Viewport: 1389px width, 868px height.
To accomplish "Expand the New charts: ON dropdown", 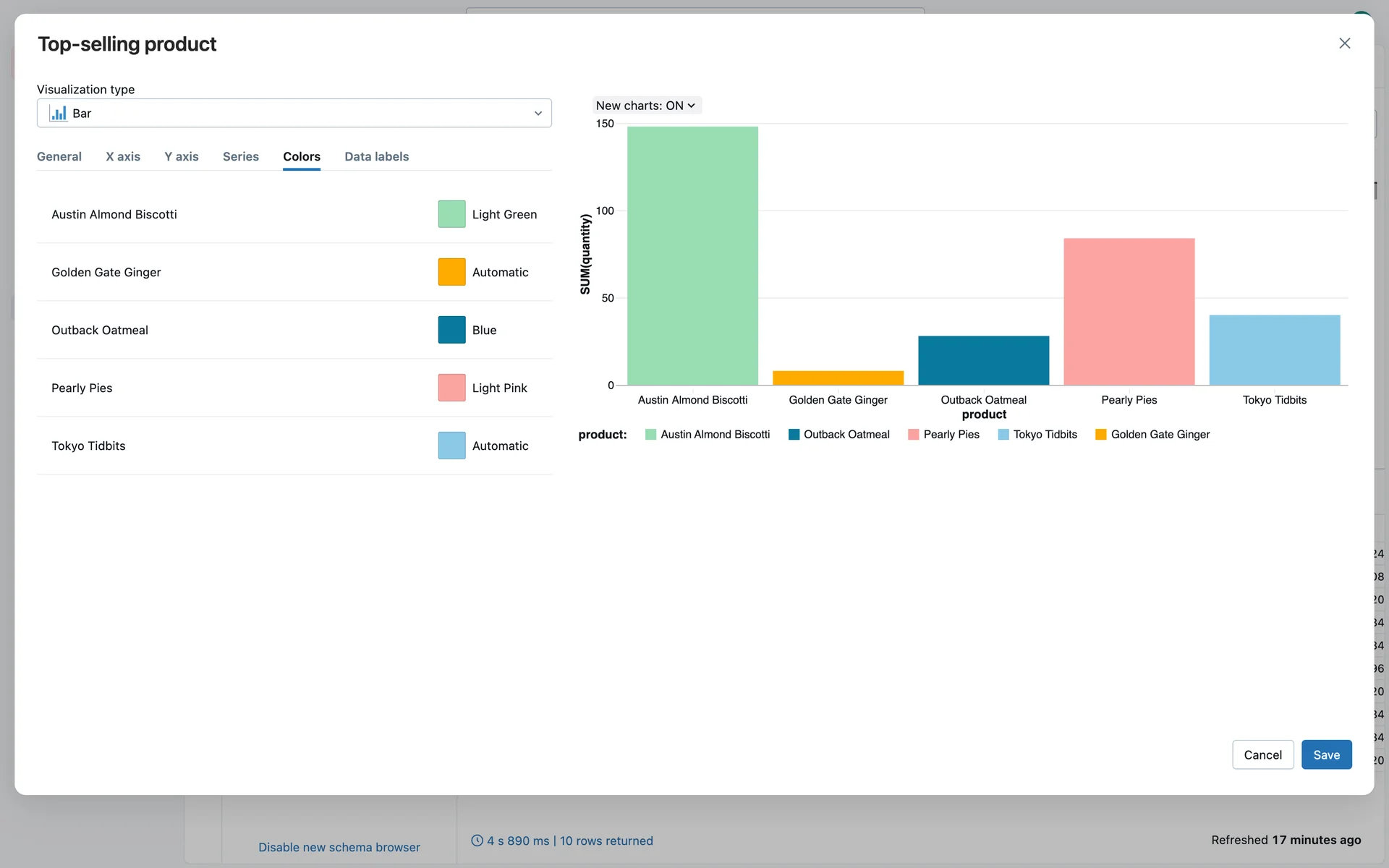I will coord(646,106).
